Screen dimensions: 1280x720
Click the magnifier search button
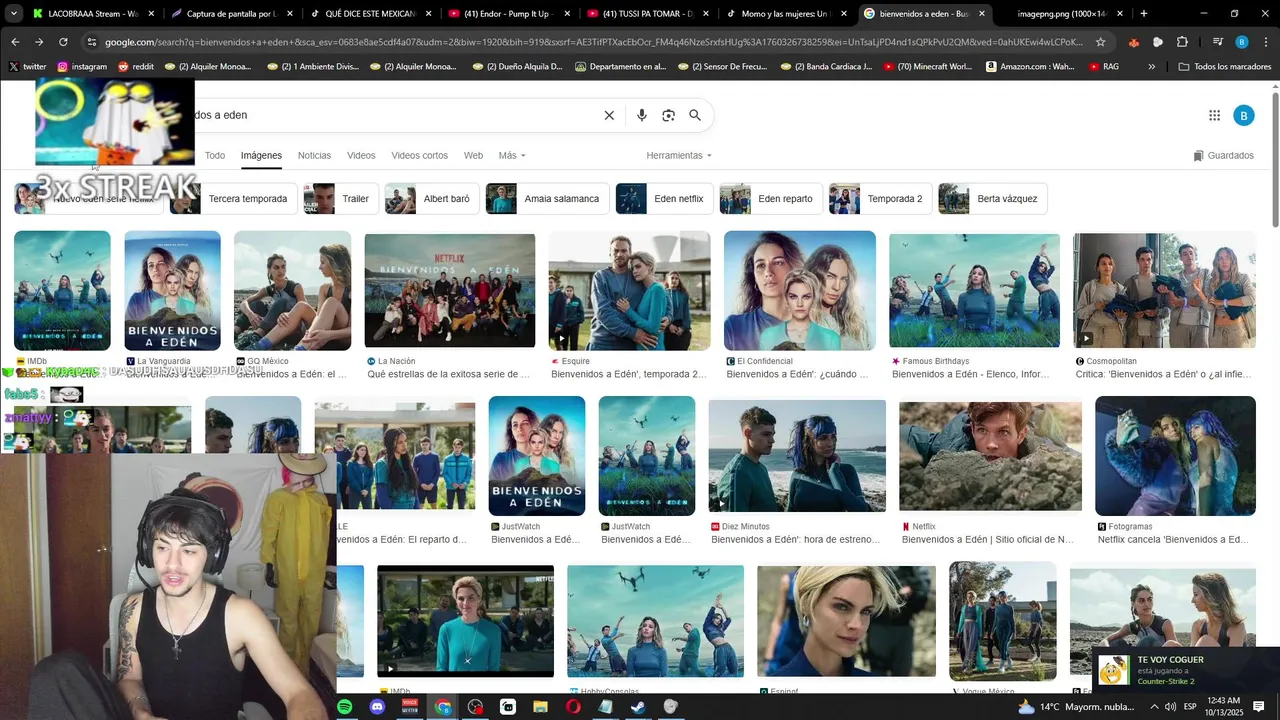point(695,115)
